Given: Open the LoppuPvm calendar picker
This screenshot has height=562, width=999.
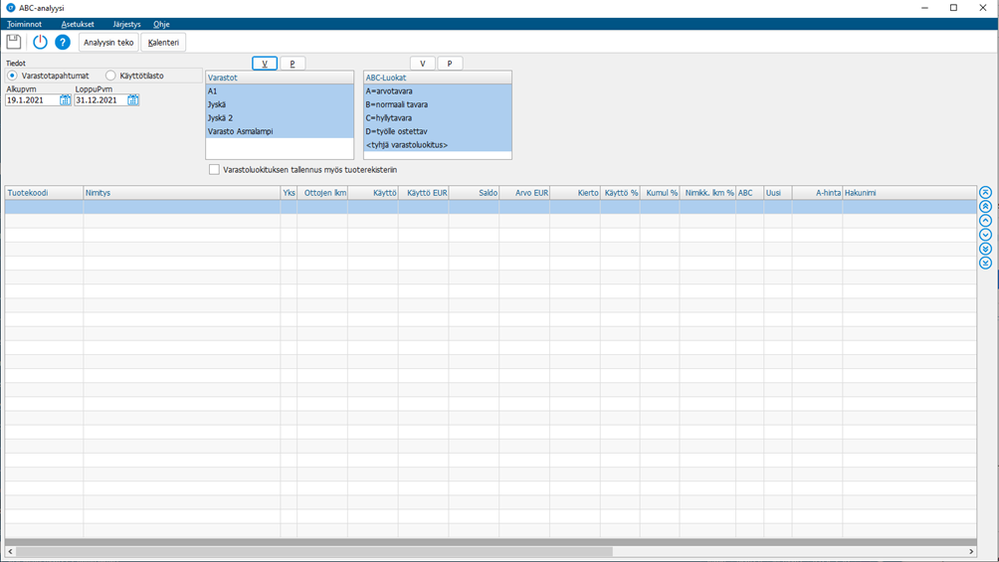Looking at the screenshot, I should pyautogui.click(x=133, y=100).
